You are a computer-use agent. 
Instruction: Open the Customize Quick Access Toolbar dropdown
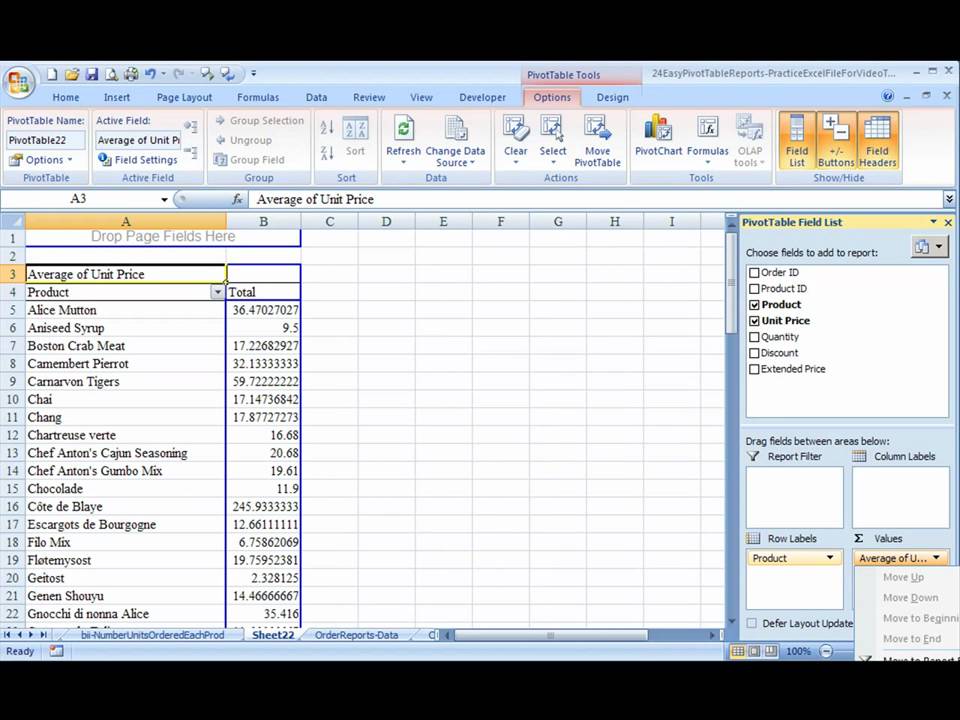pos(253,74)
